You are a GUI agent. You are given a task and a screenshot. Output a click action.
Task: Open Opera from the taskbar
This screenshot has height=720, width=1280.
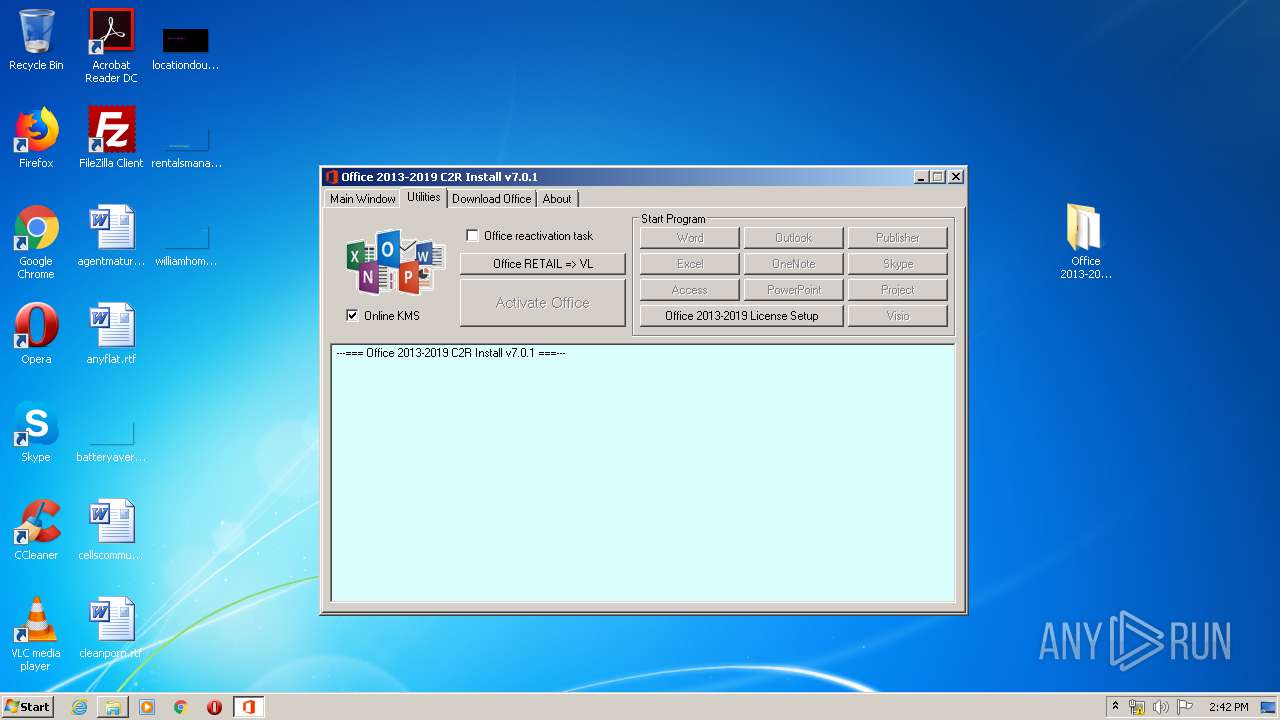pyautogui.click(x=214, y=707)
